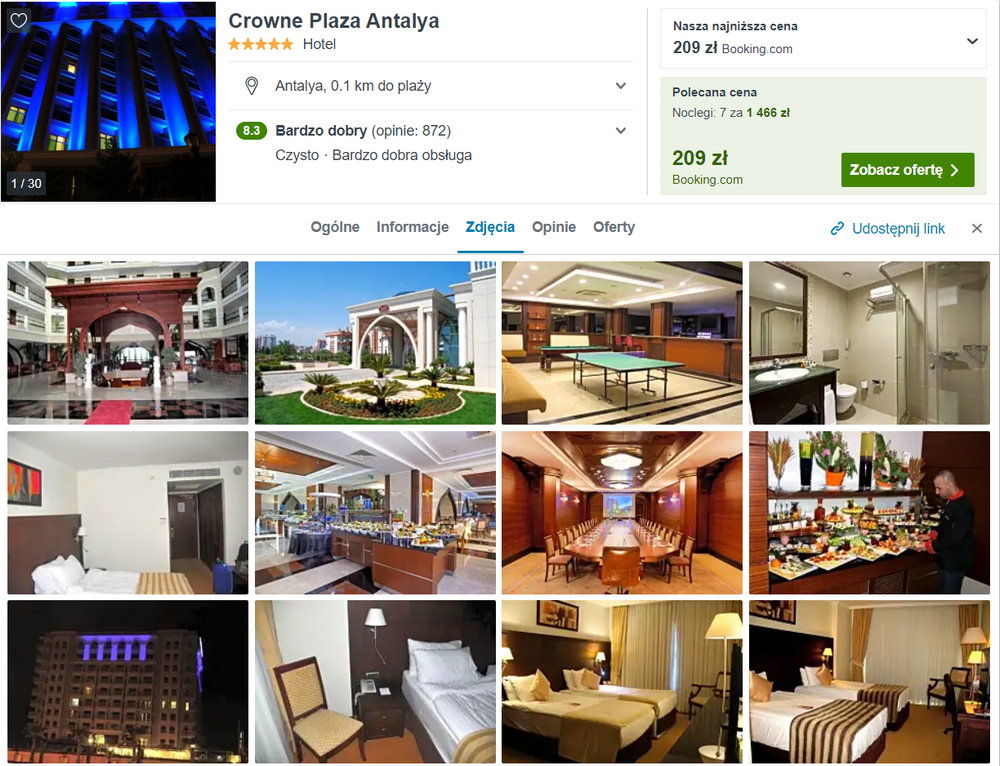The width and height of the screenshot is (1000, 766).
Task: Switch to the Ogólne tab
Action: [x=335, y=227]
